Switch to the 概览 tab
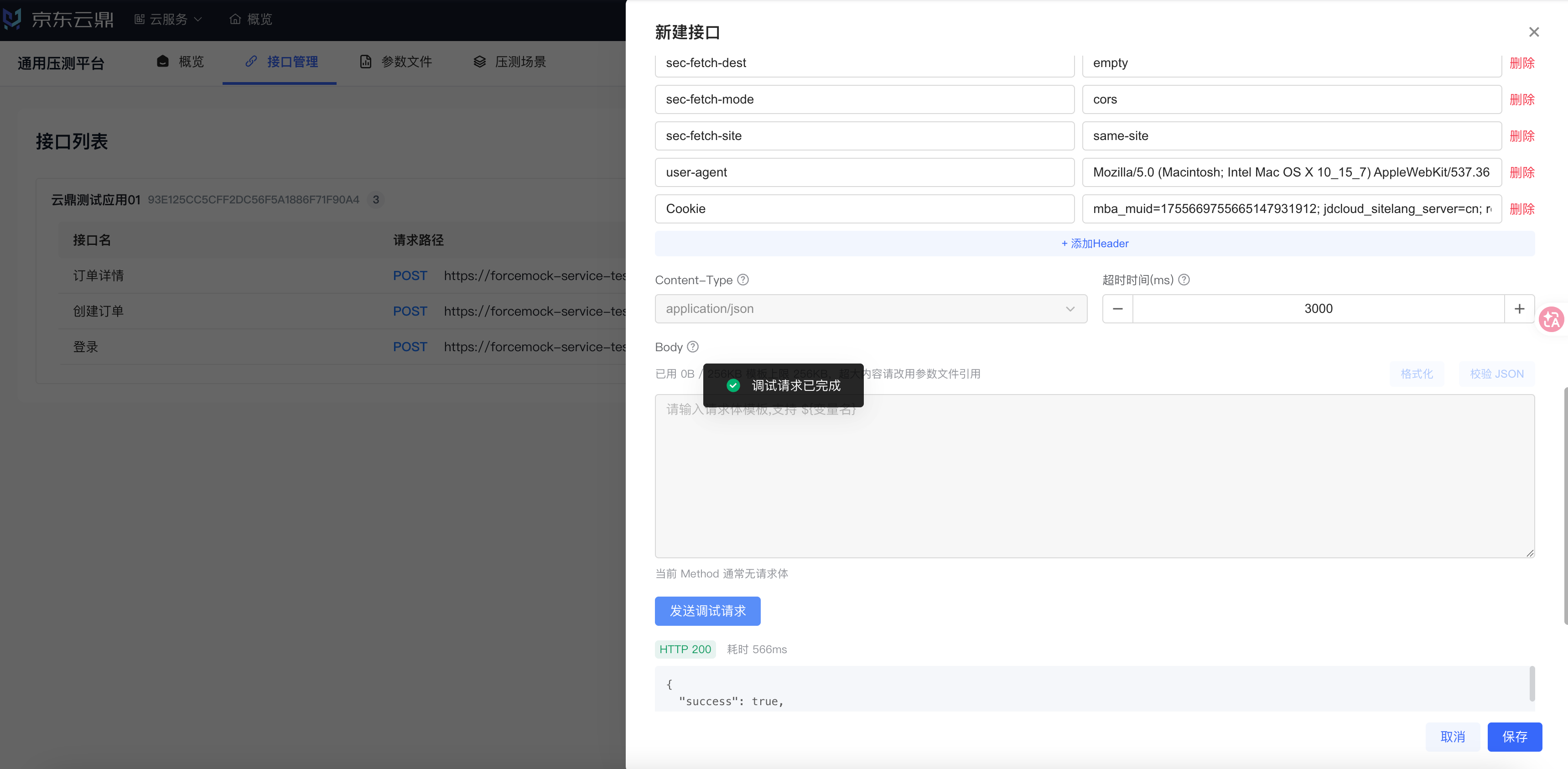1568x769 pixels. (x=180, y=62)
